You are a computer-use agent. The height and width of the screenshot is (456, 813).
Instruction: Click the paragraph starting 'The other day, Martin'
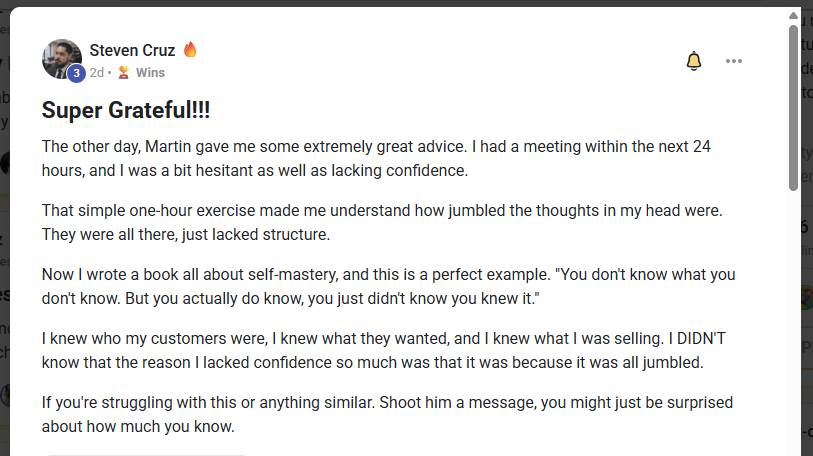pyautogui.click(x=376, y=158)
